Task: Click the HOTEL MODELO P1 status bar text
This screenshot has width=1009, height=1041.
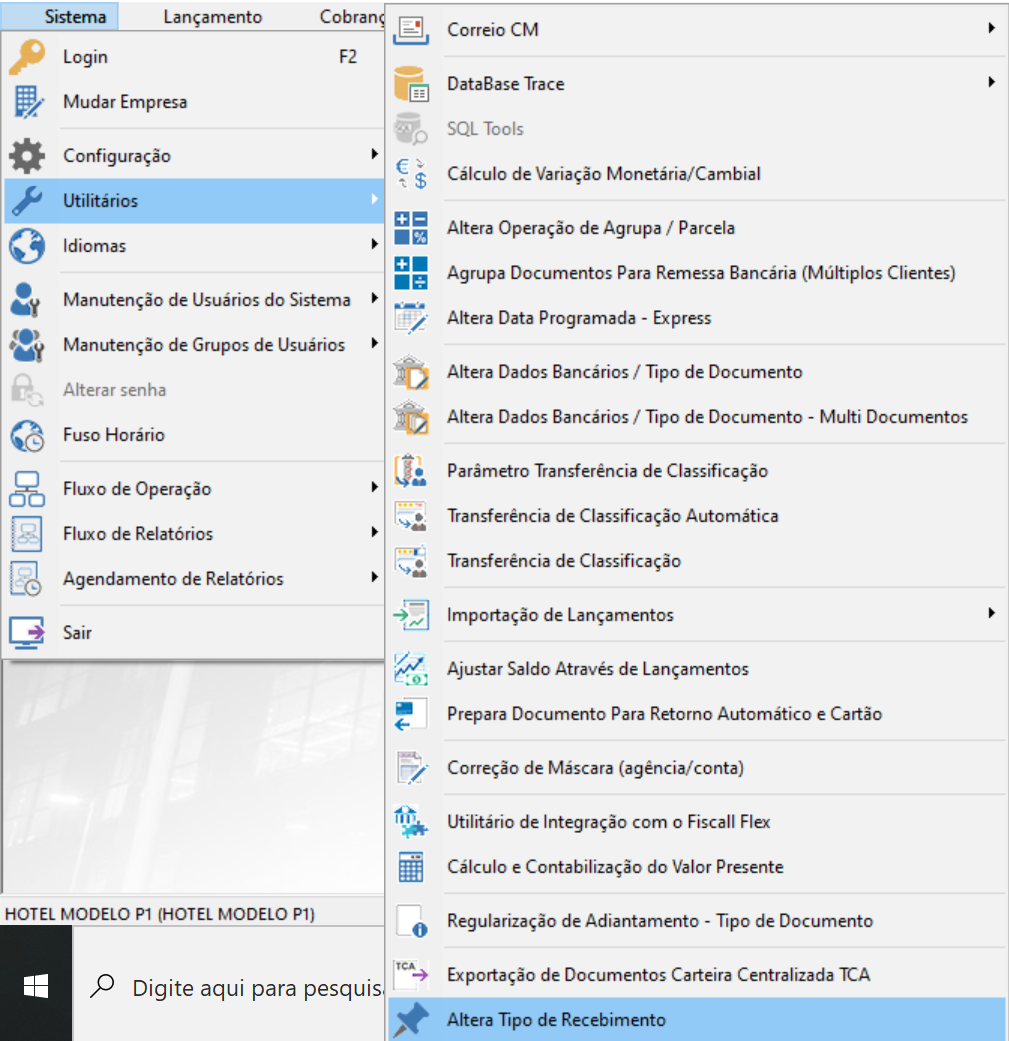Action: pos(160,914)
